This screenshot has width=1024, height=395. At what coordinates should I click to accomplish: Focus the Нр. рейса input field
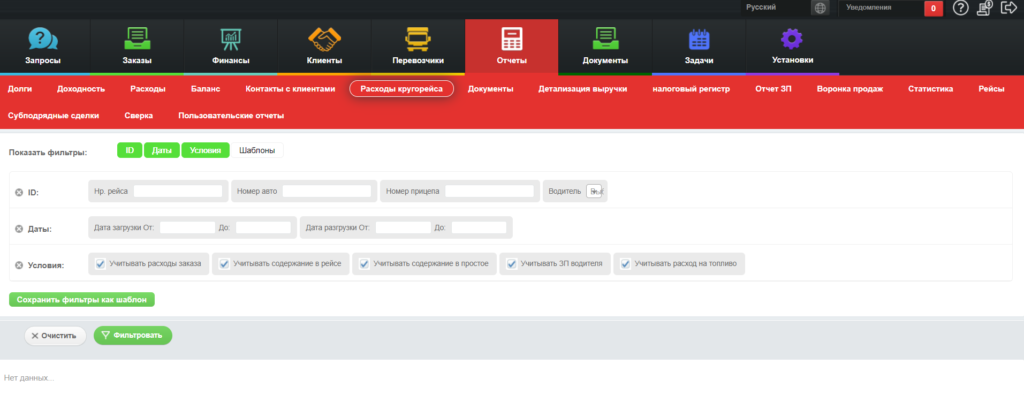point(178,191)
